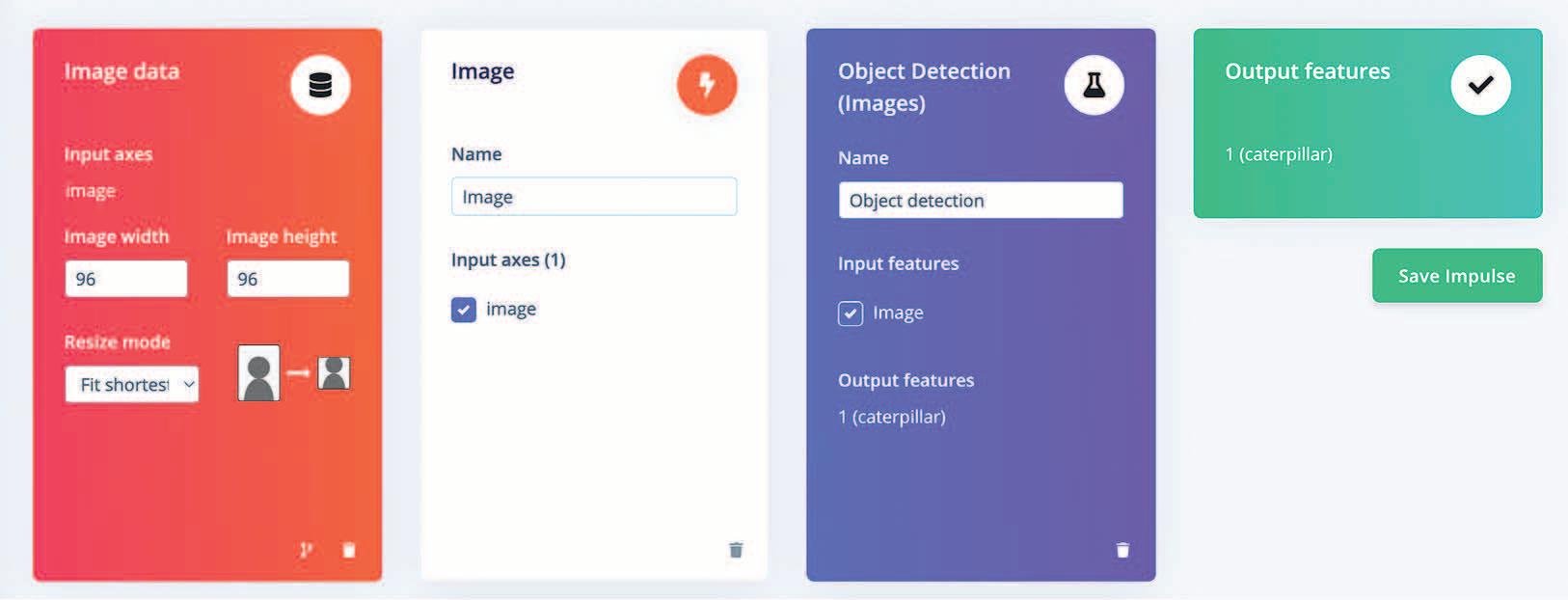This screenshot has width=1568, height=600.
Task: Select the 'Object detection' name field
Action: pyautogui.click(x=980, y=201)
